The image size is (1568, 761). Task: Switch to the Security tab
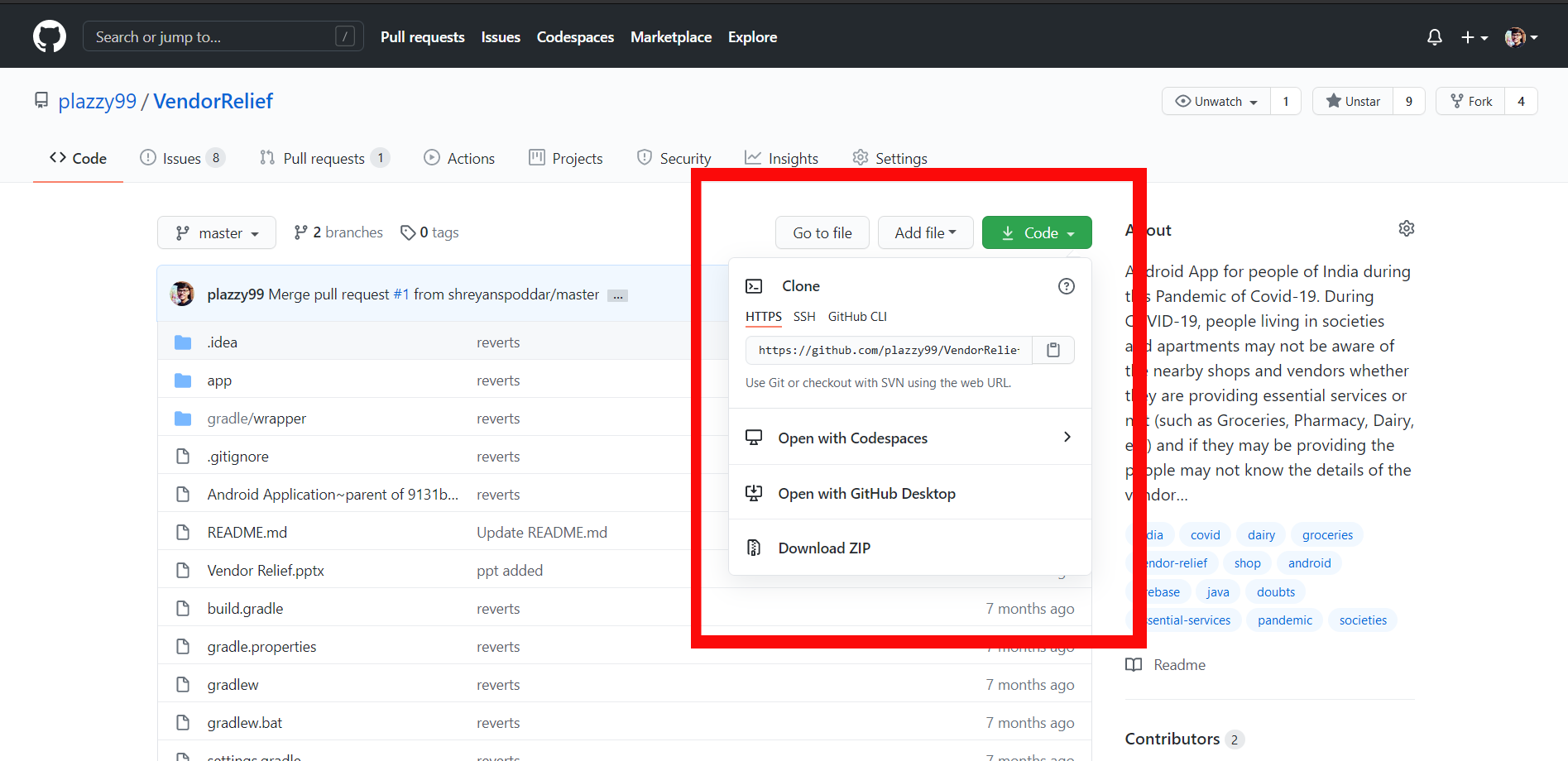pyautogui.click(x=674, y=158)
